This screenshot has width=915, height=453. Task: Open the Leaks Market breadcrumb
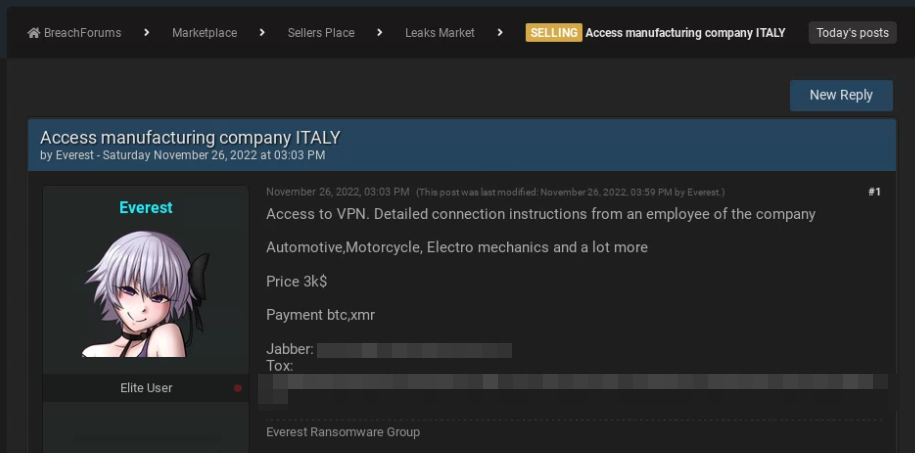point(440,33)
